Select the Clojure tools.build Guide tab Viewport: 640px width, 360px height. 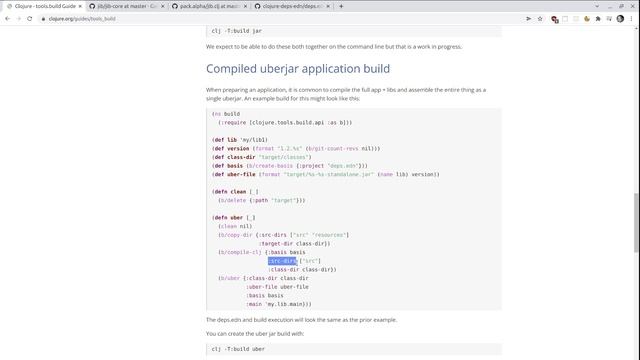tap(44, 6)
